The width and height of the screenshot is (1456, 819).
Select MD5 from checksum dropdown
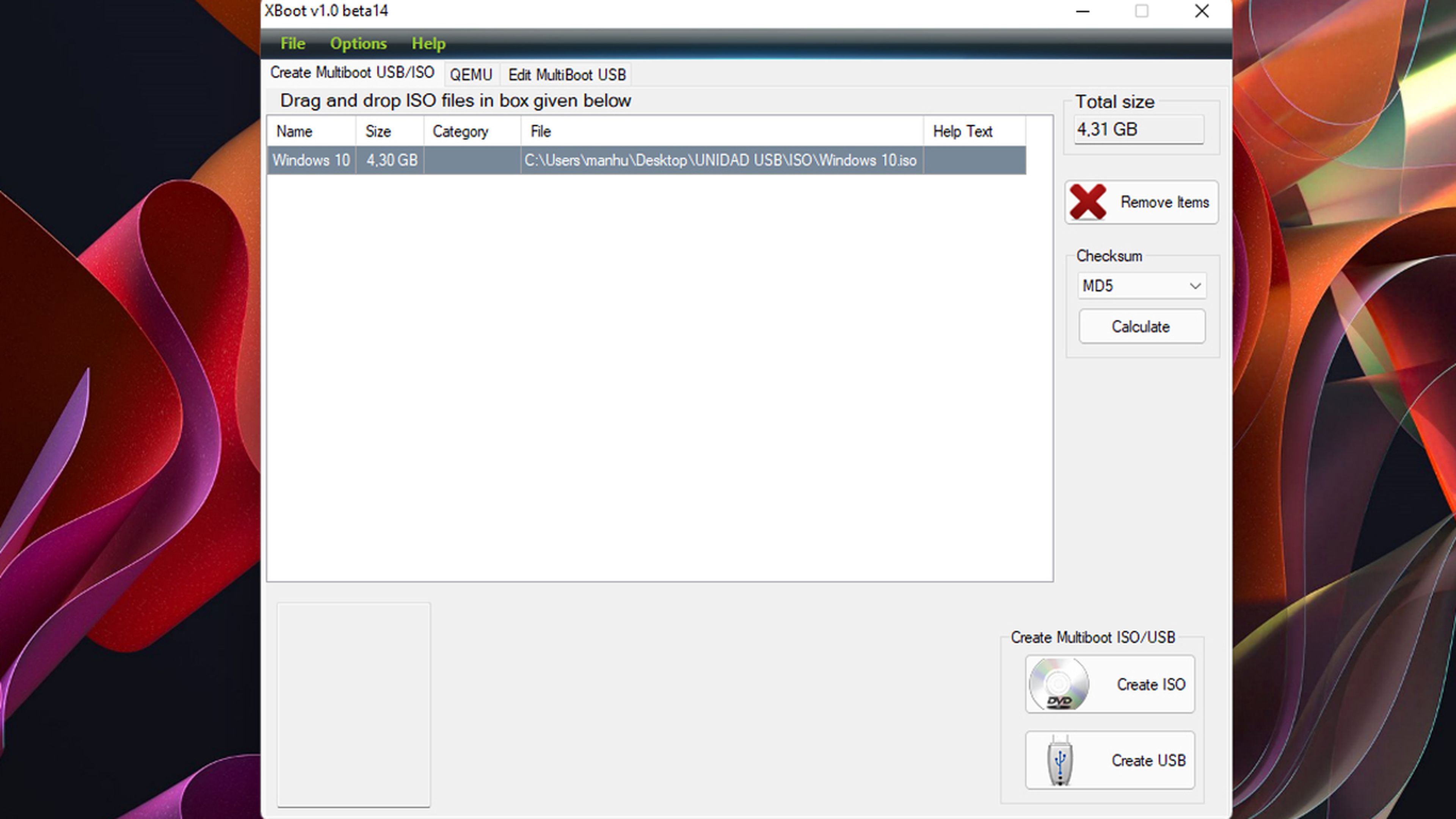point(1140,286)
